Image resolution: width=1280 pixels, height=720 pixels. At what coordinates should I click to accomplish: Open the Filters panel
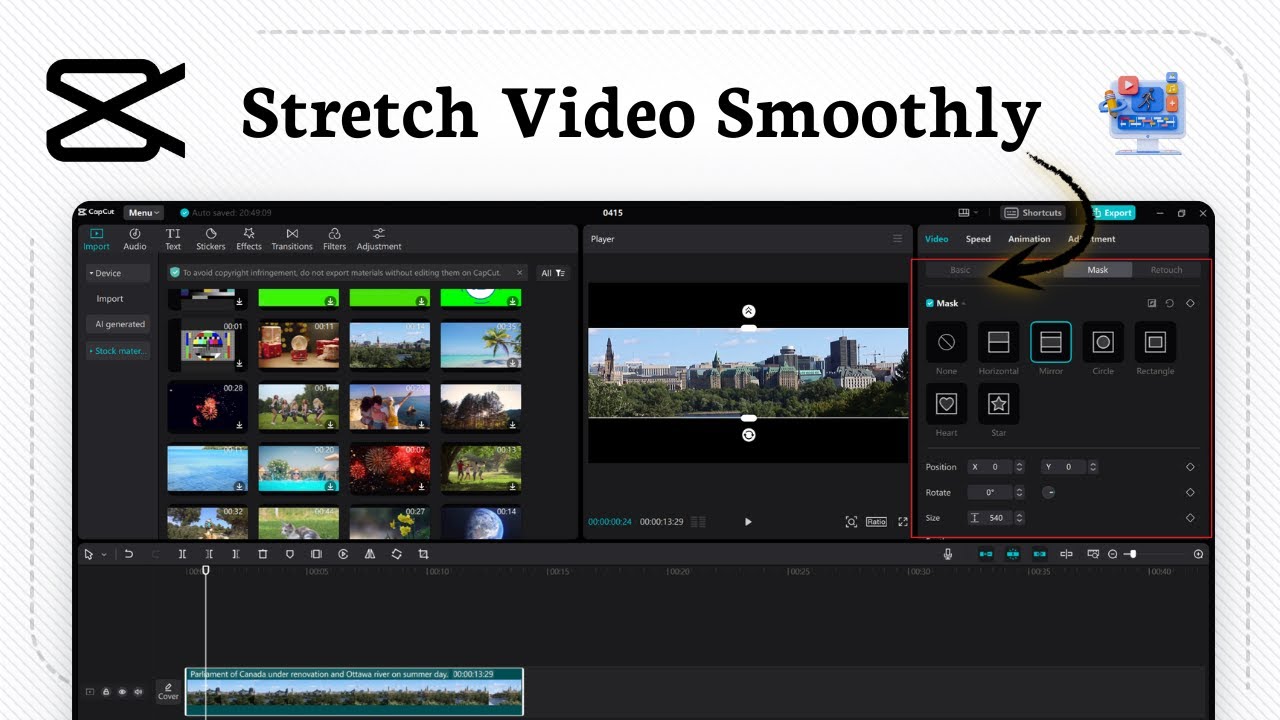point(334,239)
